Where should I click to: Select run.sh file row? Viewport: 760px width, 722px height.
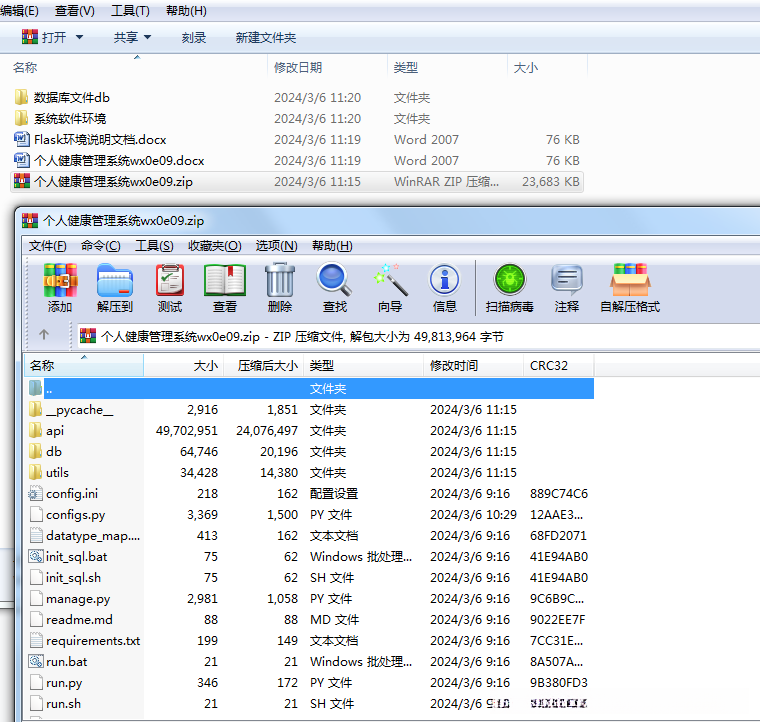pyautogui.click(x=310, y=704)
